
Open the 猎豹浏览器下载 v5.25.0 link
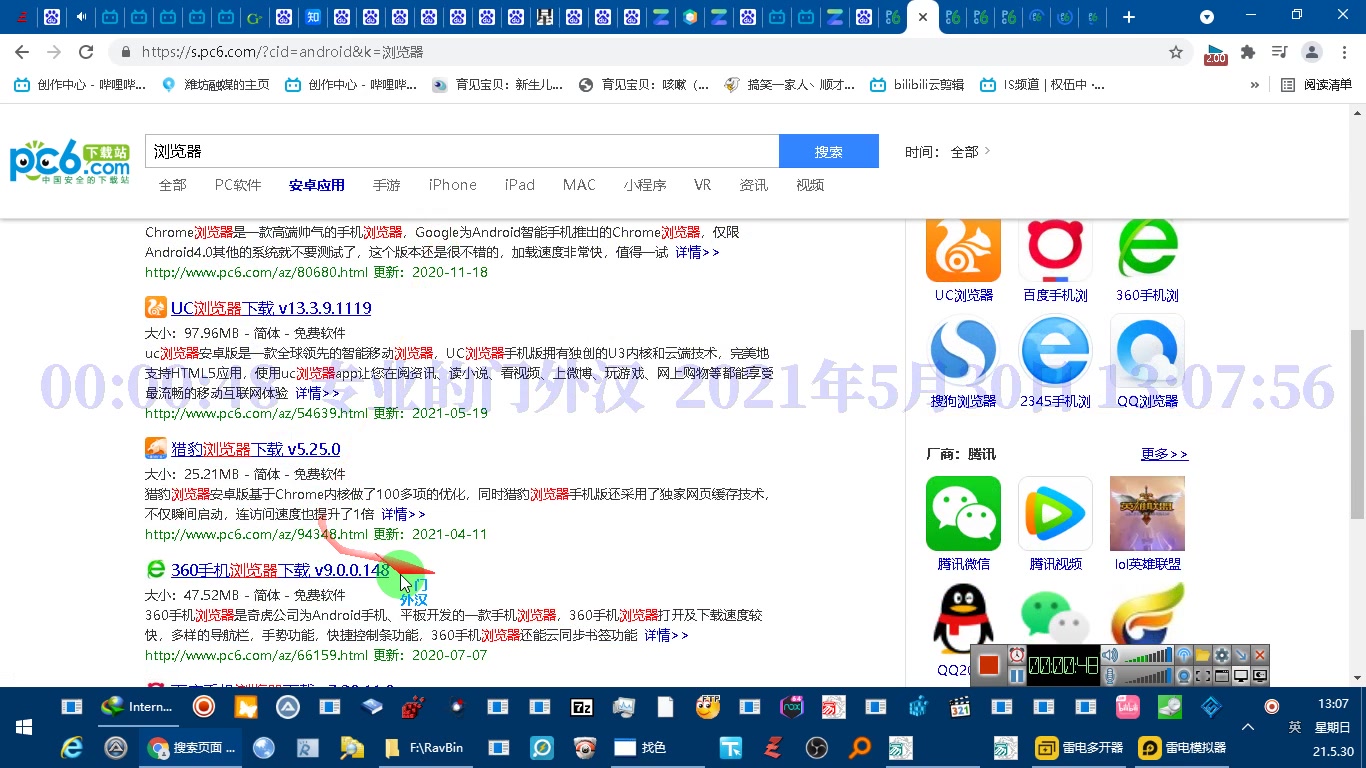(256, 449)
